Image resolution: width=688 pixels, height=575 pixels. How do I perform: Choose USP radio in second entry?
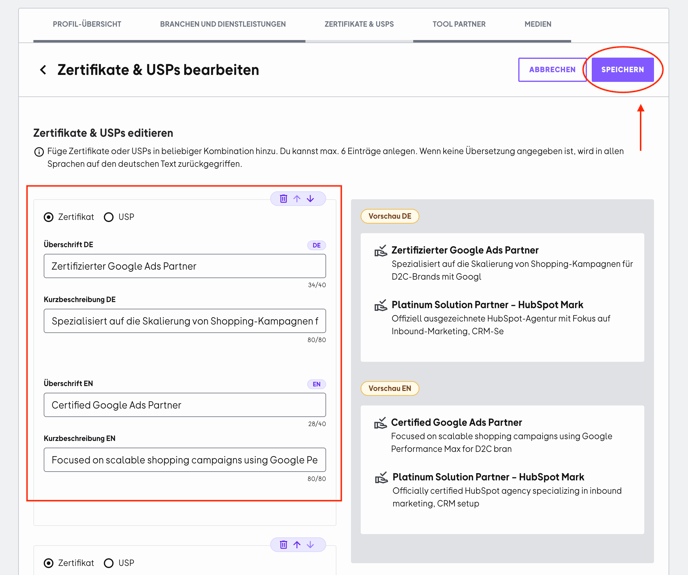click(x=109, y=563)
